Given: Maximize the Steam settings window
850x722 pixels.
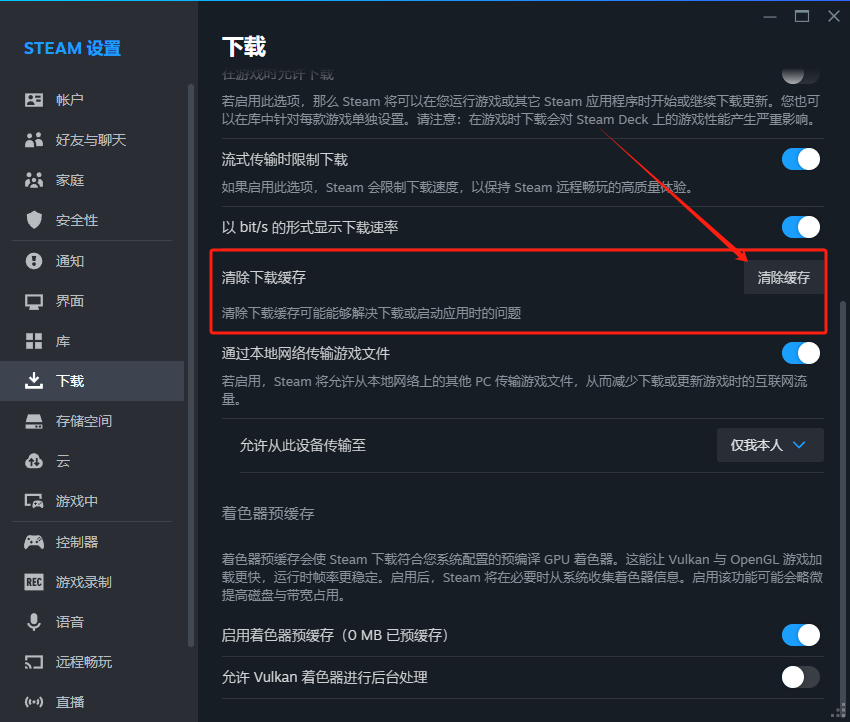Looking at the screenshot, I should tap(802, 16).
